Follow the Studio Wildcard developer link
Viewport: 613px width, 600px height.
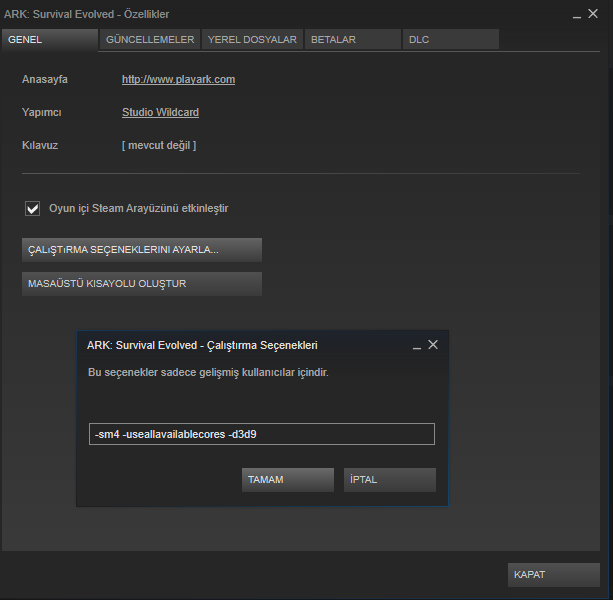coord(160,112)
